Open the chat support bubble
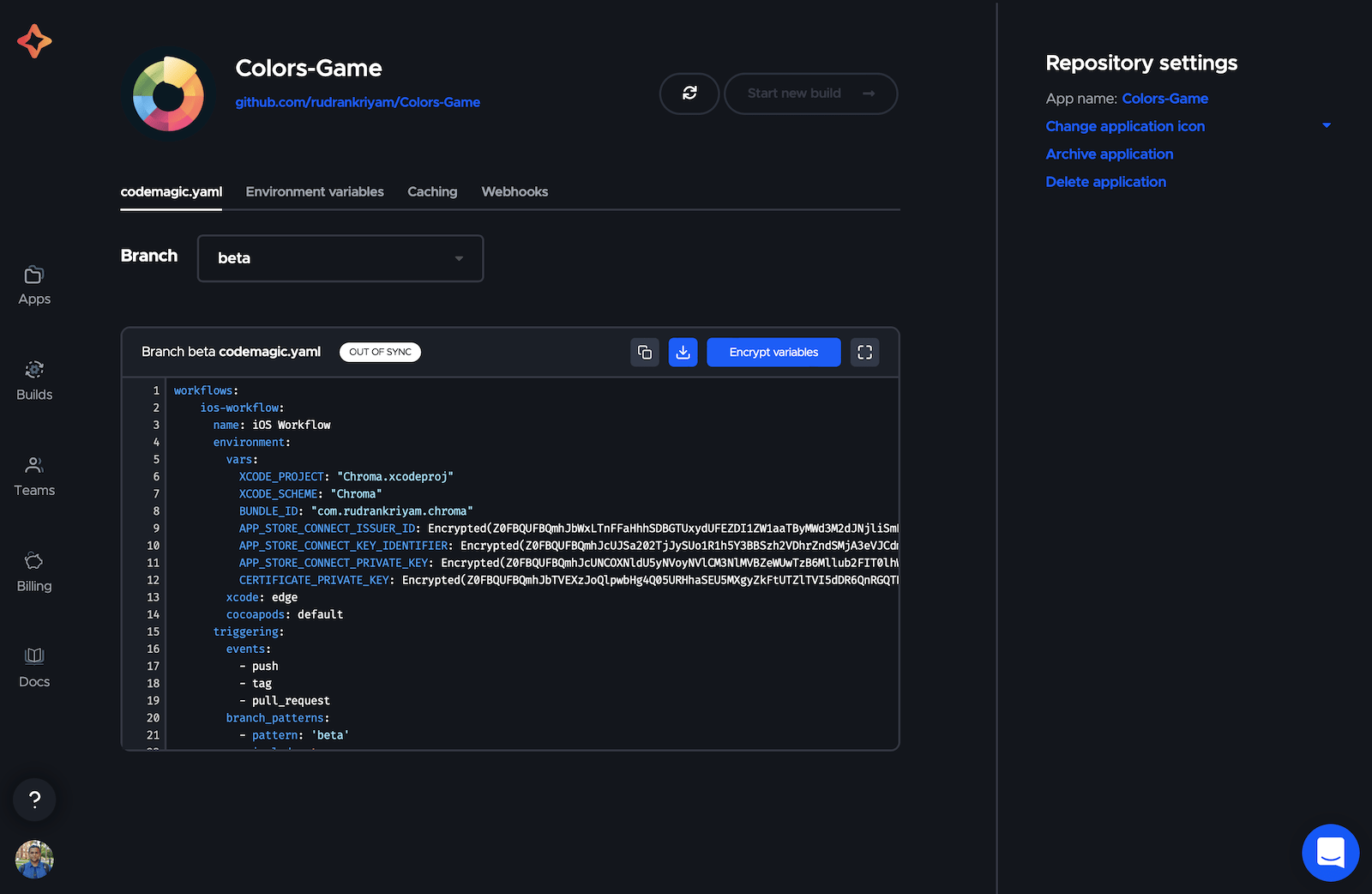The height and width of the screenshot is (894, 1372). tap(1330, 853)
